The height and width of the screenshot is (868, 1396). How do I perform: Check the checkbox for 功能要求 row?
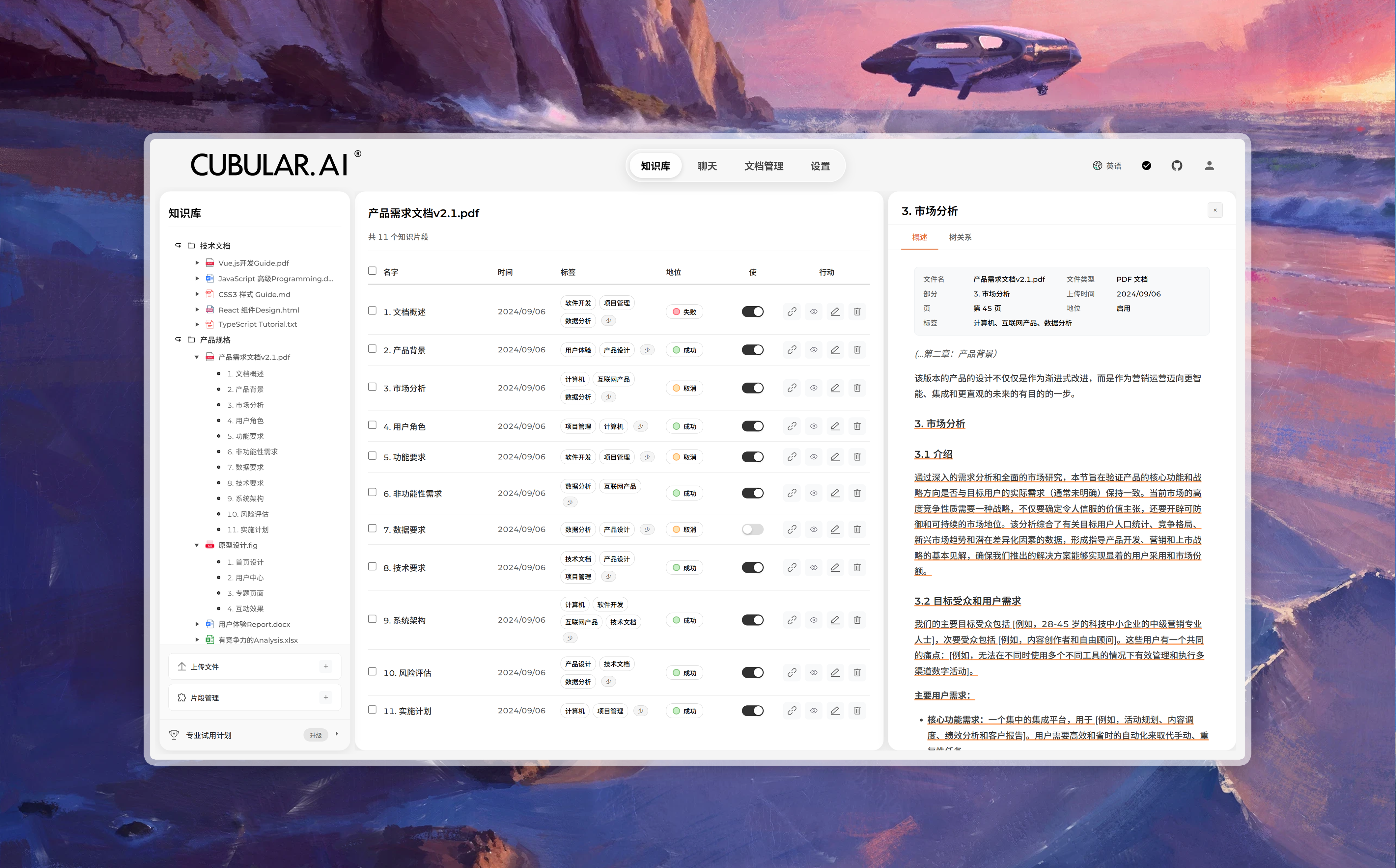coord(372,456)
